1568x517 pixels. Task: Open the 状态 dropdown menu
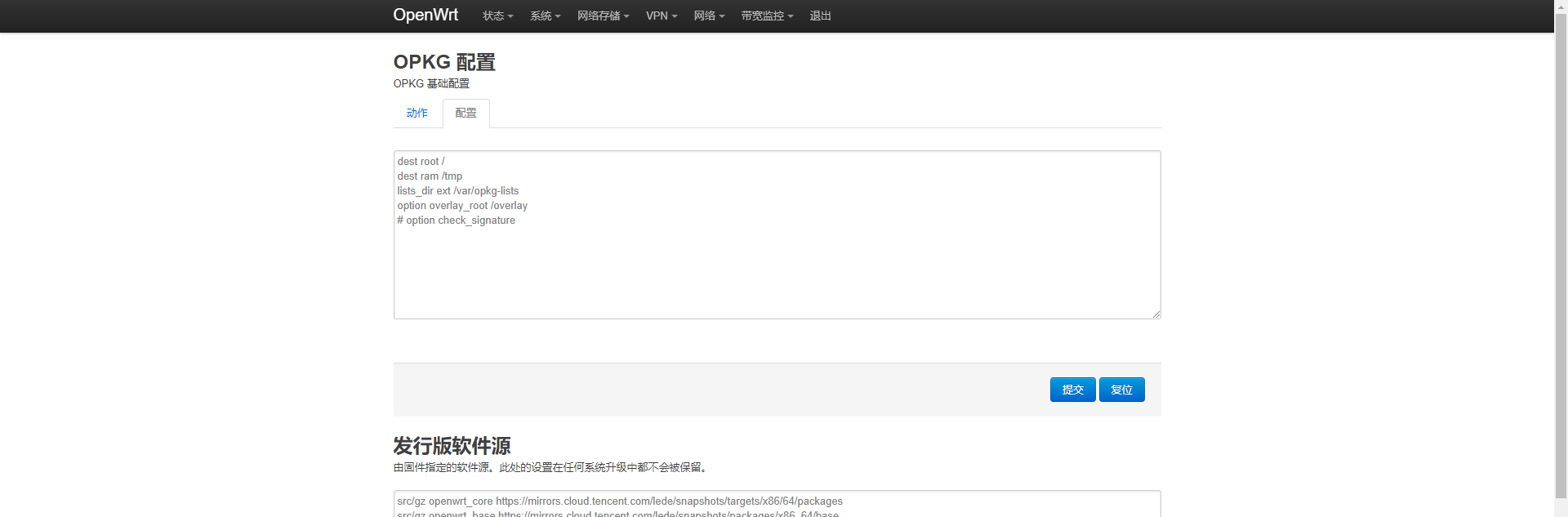coord(497,16)
